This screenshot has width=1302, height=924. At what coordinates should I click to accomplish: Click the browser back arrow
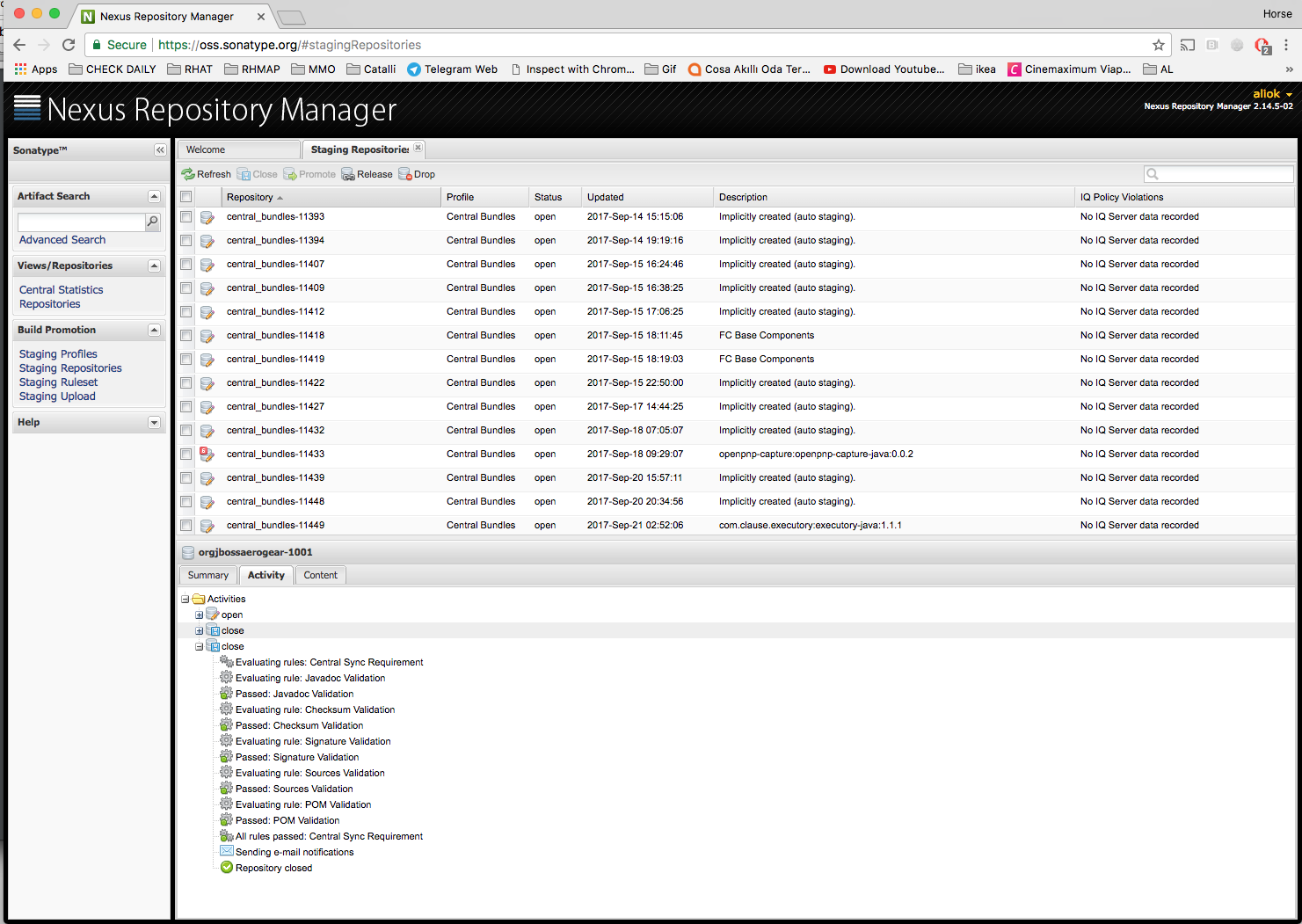[19, 45]
